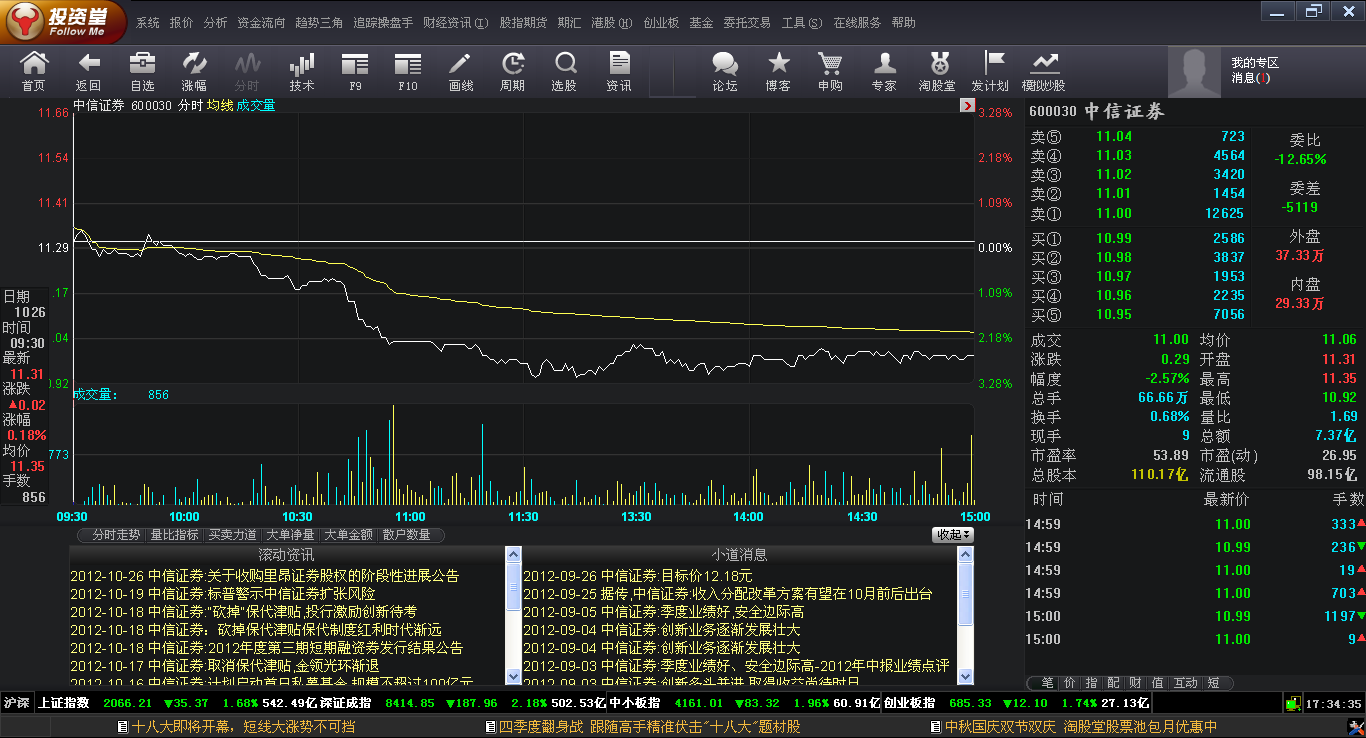
Task: Open 专家 expert person icon
Action: (884, 71)
